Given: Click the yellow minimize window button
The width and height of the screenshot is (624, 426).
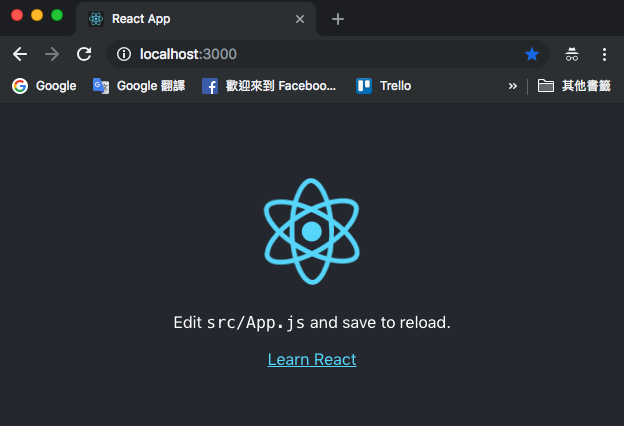Looking at the screenshot, I should point(37,15).
